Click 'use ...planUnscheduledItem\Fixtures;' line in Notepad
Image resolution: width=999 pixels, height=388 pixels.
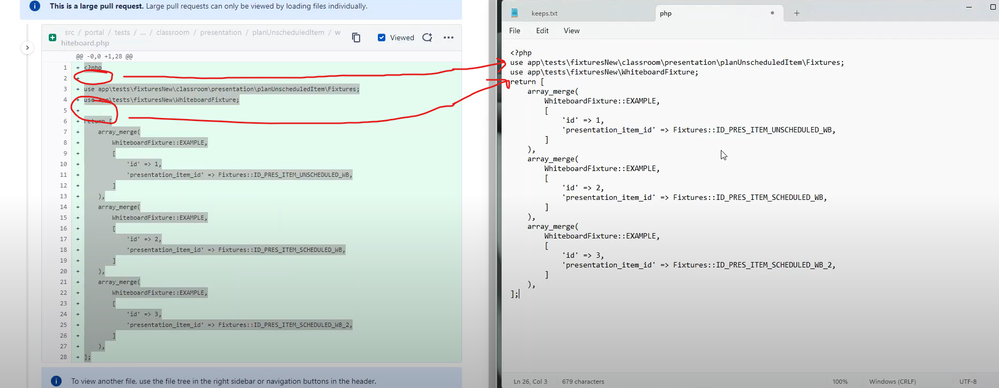(x=677, y=62)
